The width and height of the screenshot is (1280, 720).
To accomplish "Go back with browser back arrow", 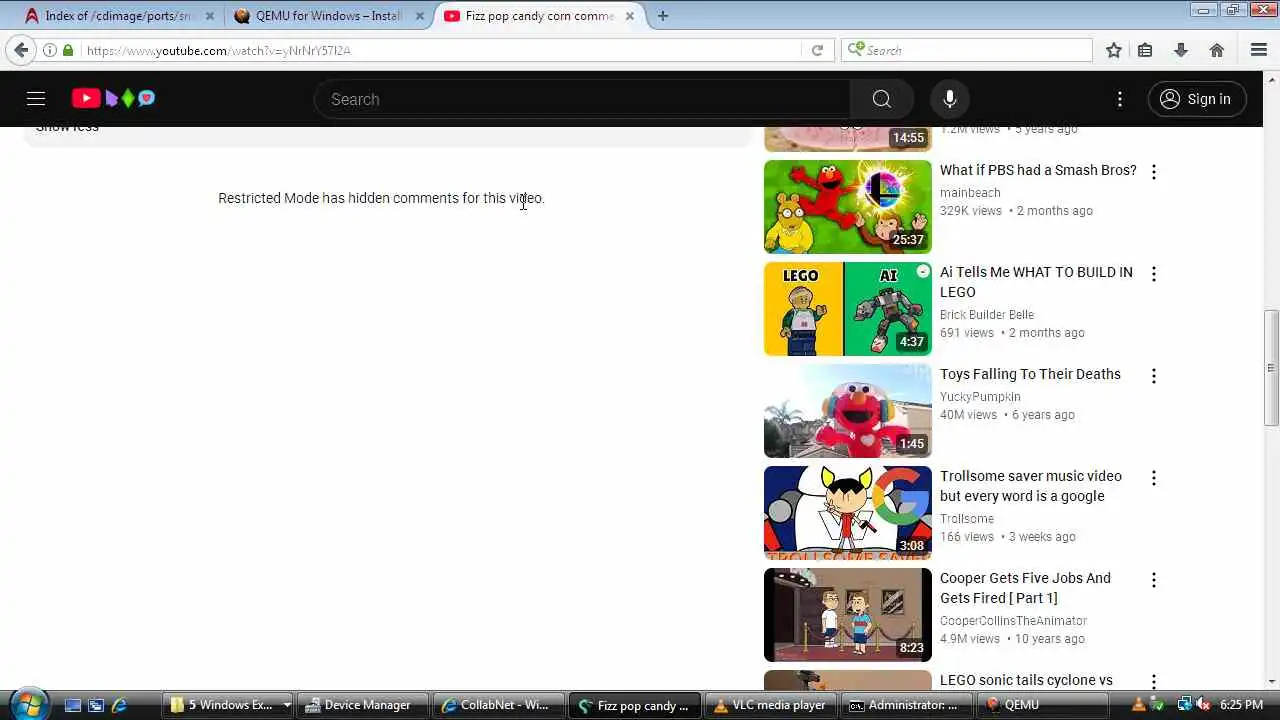I will [21, 50].
